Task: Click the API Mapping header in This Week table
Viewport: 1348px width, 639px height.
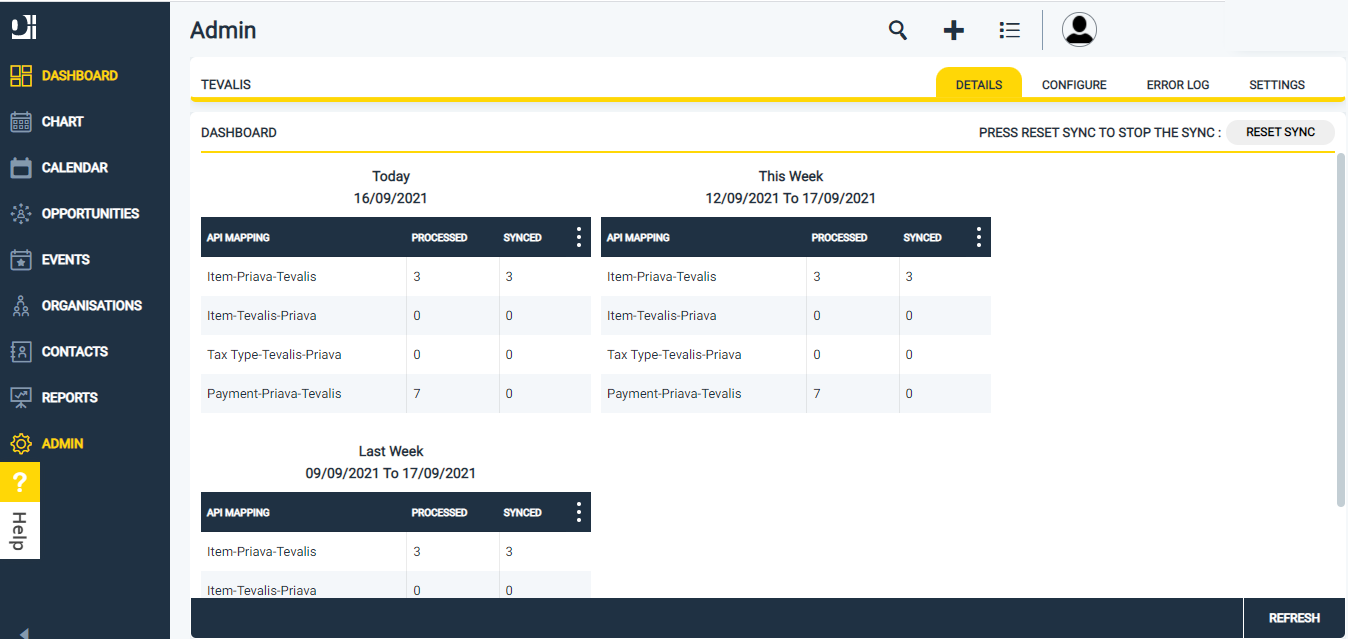Action: pyautogui.click(x=638, y=238)
